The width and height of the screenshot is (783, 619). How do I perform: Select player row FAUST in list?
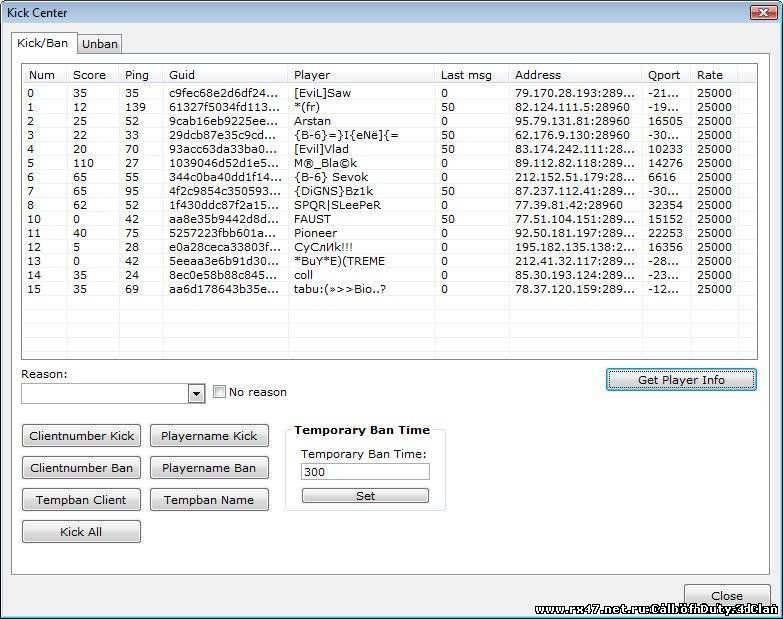(312, 219)
